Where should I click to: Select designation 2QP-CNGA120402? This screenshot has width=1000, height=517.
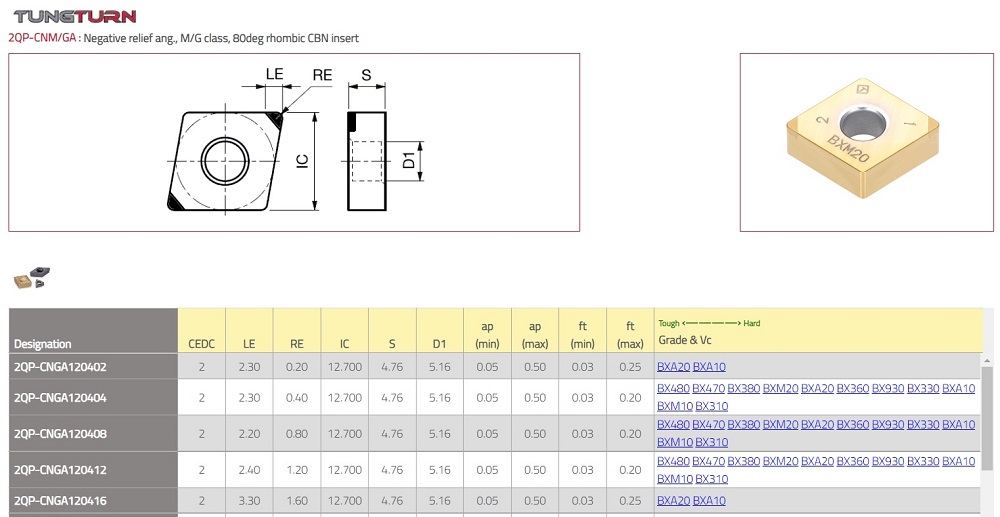click(x=60, y=367)
